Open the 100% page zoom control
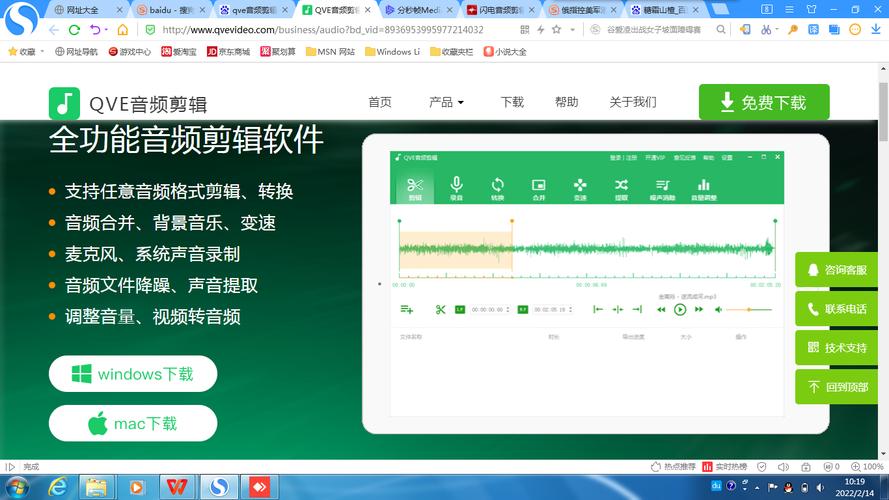This screenshot has width=889, height=500. 867,467
